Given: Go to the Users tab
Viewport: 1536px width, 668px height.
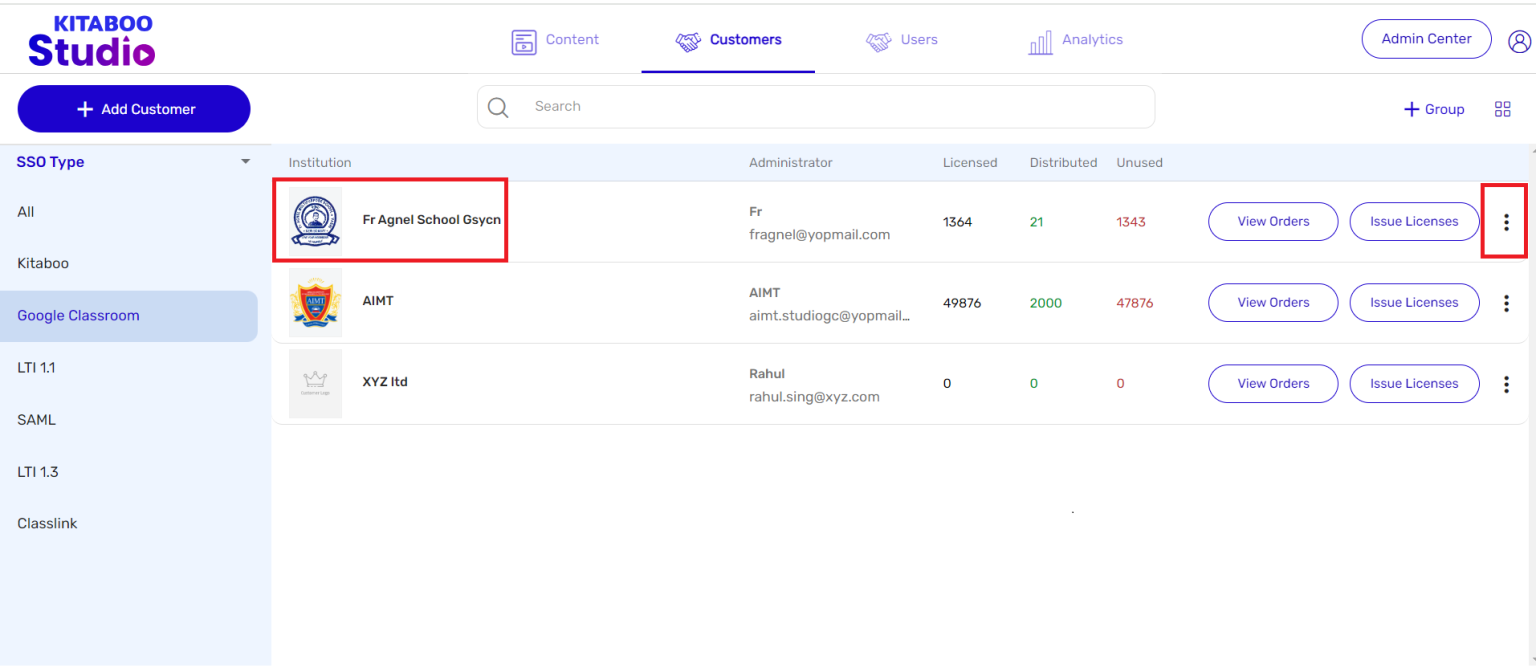Looking at the screenshot, I should pyautogui.click(x=901, y=40).
